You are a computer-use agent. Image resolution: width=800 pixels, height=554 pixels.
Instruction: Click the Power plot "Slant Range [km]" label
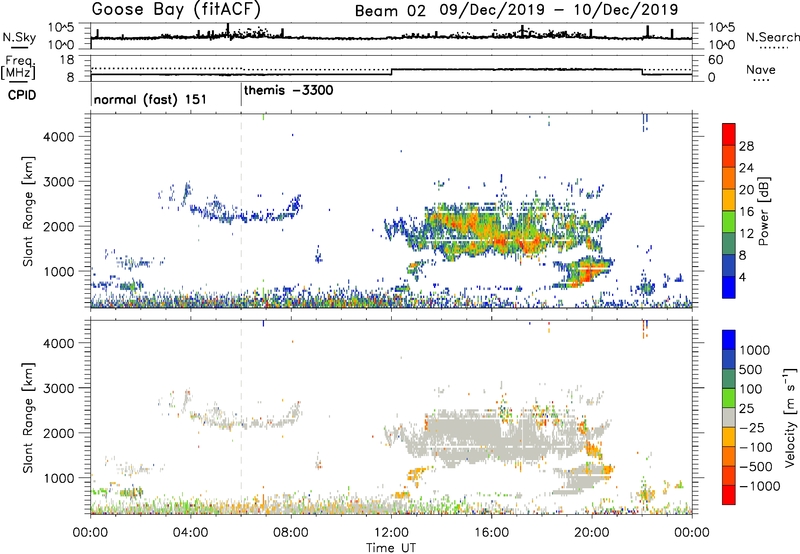point(27,211)
